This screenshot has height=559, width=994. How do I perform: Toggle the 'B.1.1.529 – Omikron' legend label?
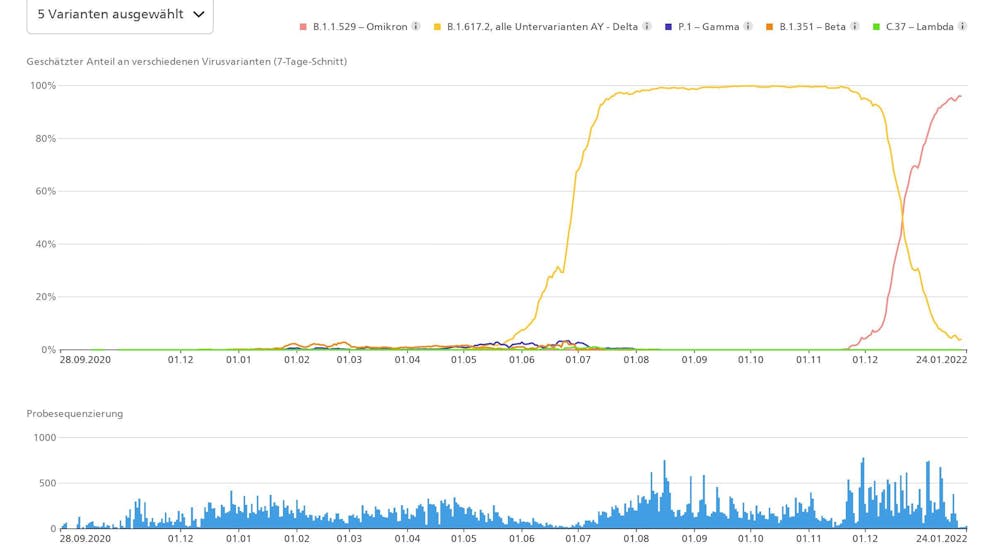pos(360,27)
